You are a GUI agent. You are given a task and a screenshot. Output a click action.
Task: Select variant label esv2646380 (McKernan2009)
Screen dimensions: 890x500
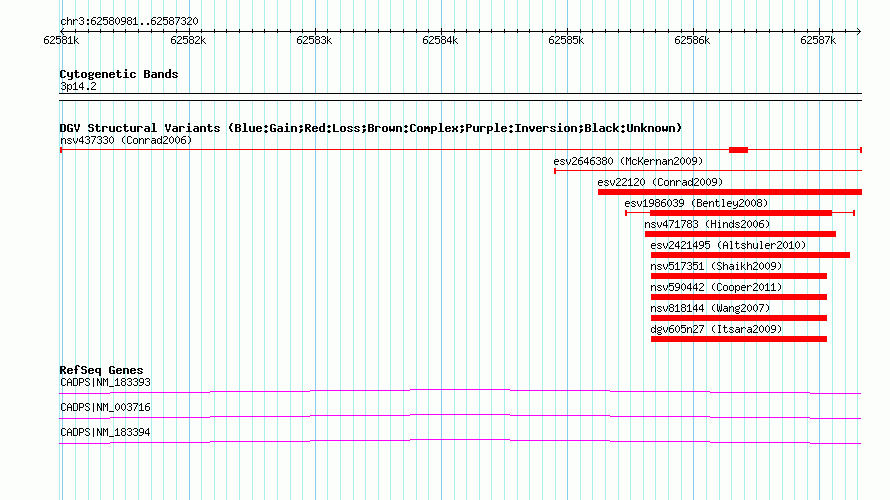coord(628,161)
